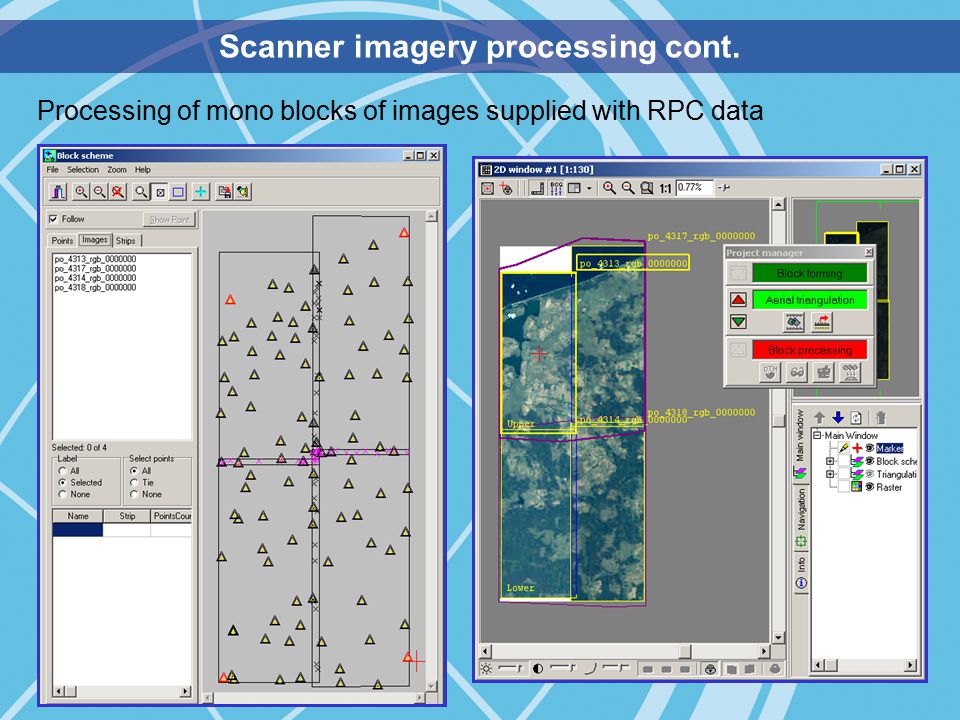Click zoom-to-window magnifier icon in 2D window
960x720 pixels.
tap(647, 188)
